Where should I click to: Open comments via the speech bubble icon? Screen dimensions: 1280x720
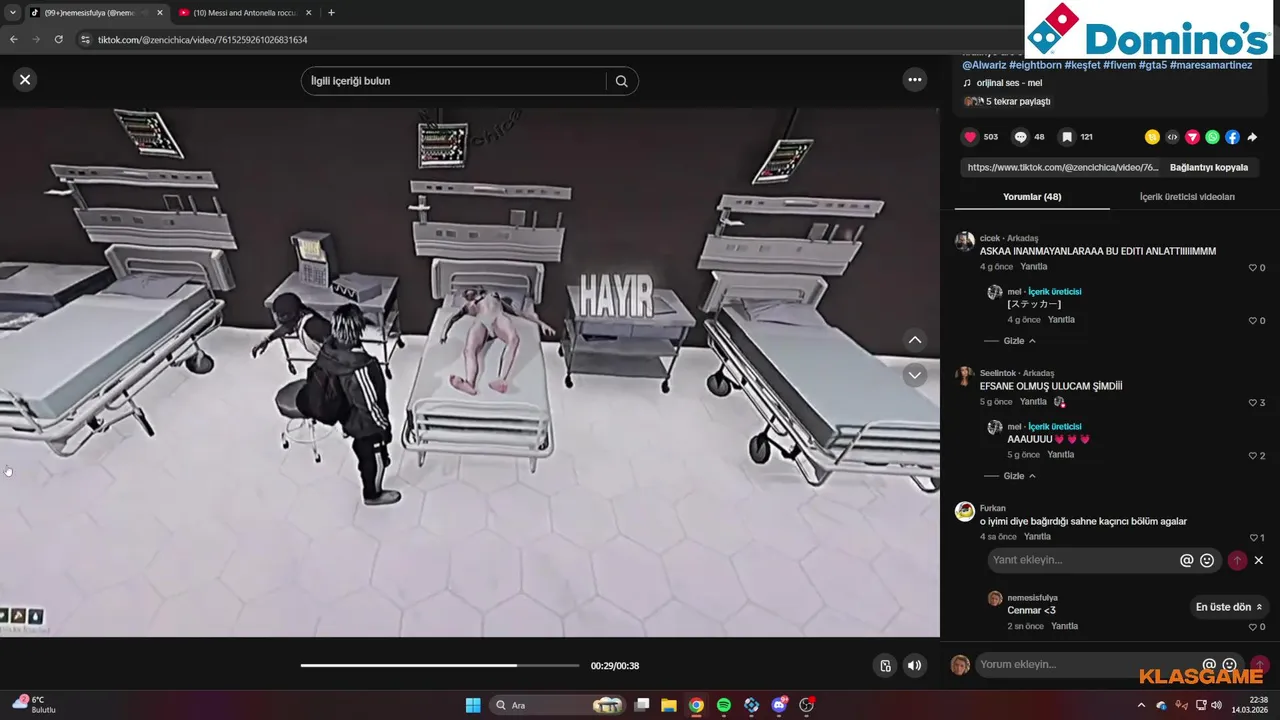pyautogui.click(x=1020, y=137)
